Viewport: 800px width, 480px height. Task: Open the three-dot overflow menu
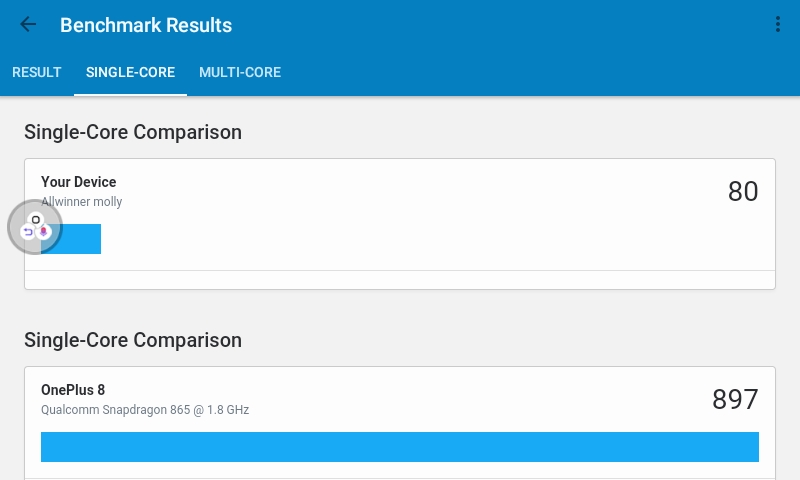[x=778, y=25]
